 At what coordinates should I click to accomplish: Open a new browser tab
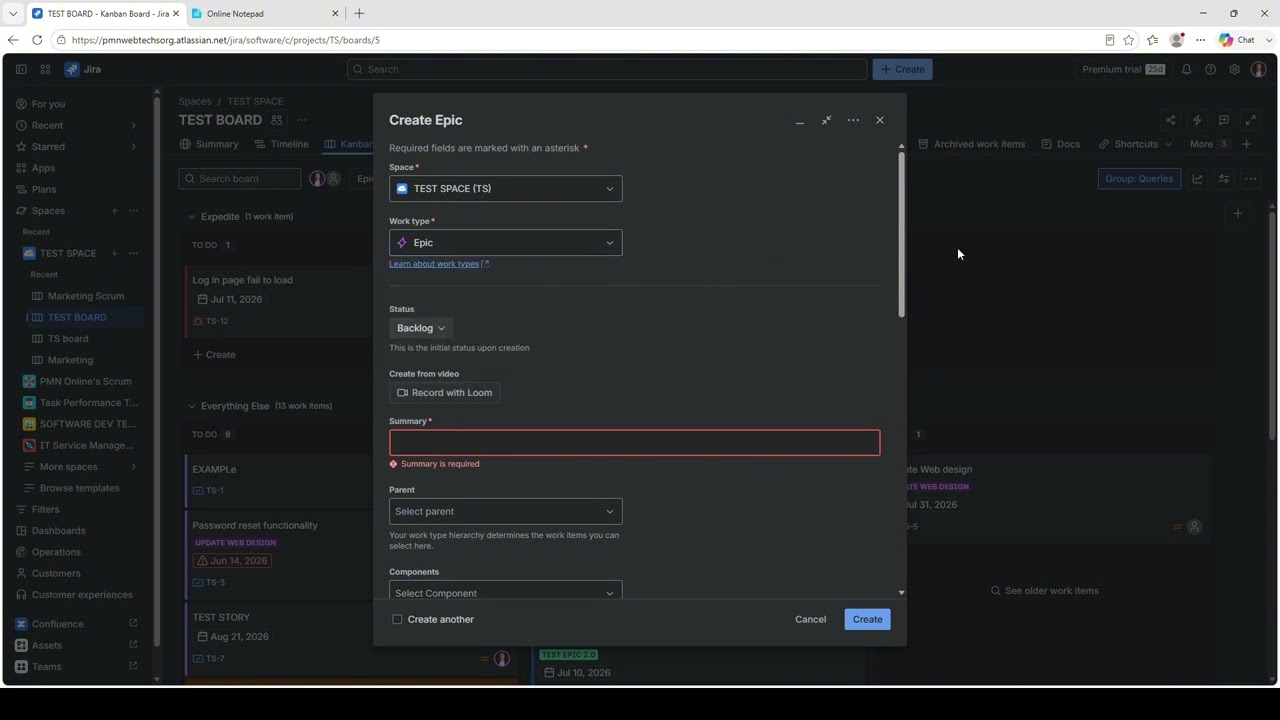click(359, 13)
